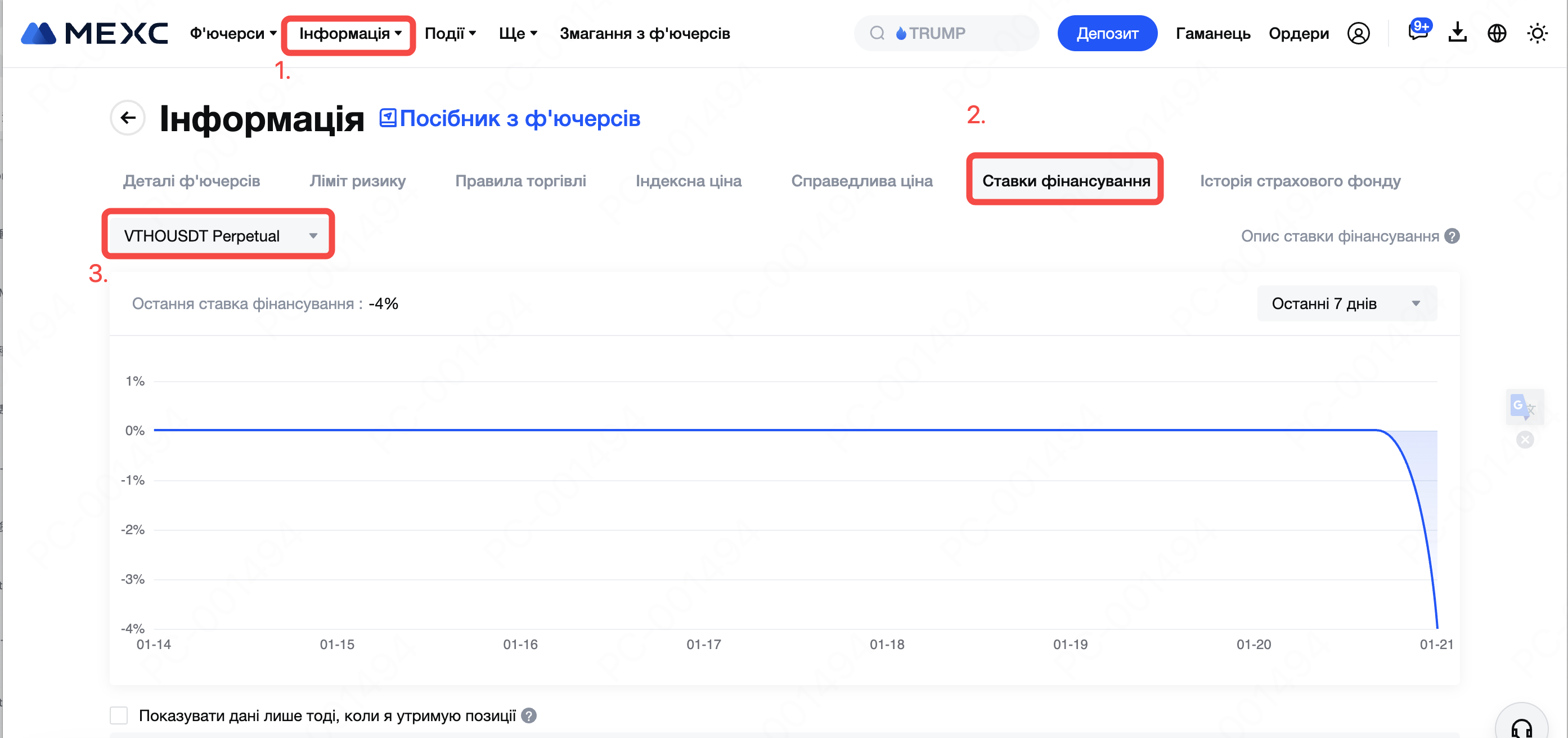
Task: Open the VTHOUSDT Perpetual contract dropdown
Action: pyautogui.click(x=219, y=236)
